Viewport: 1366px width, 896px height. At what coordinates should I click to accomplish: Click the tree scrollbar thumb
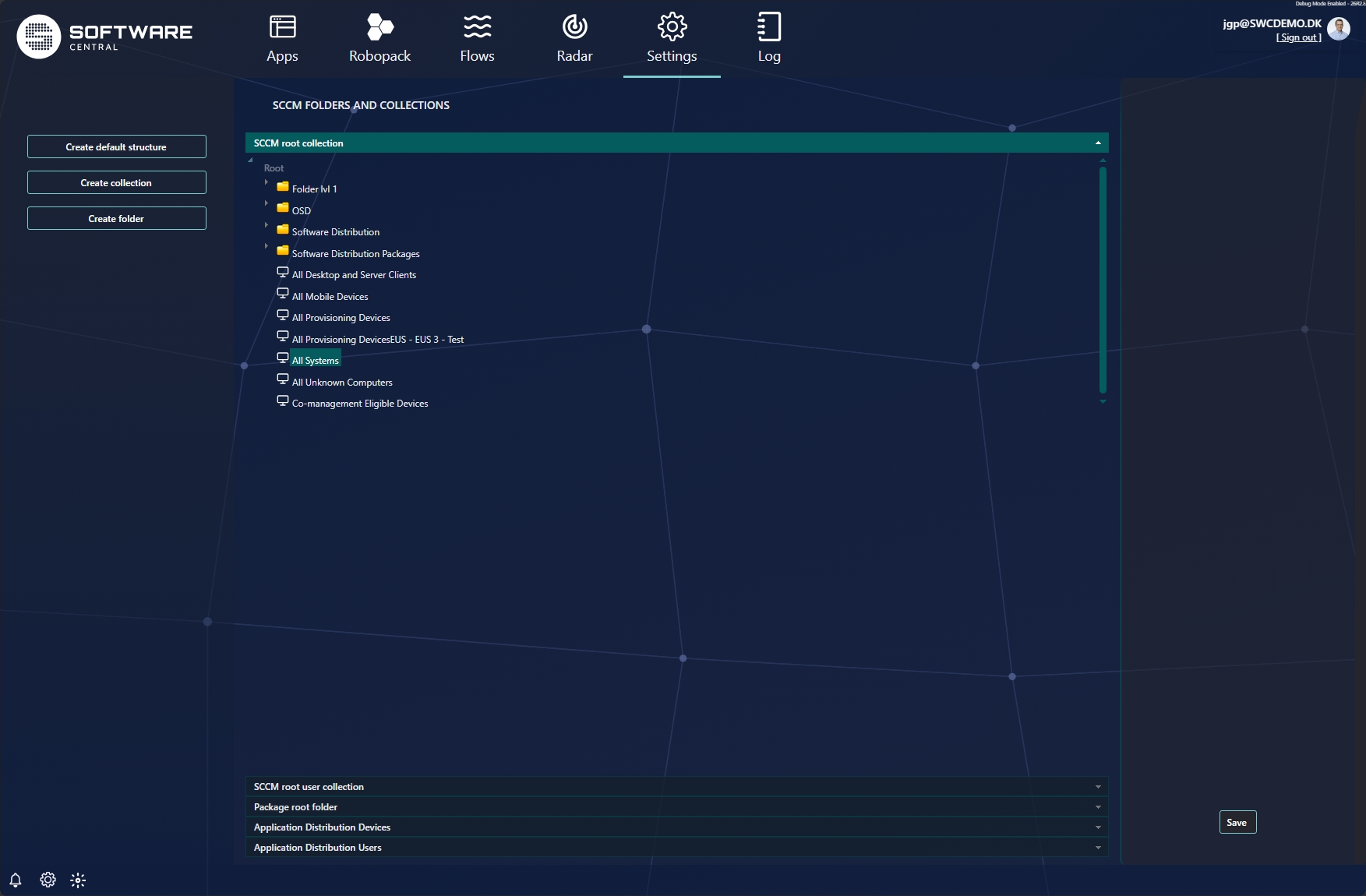point(1103,280)
